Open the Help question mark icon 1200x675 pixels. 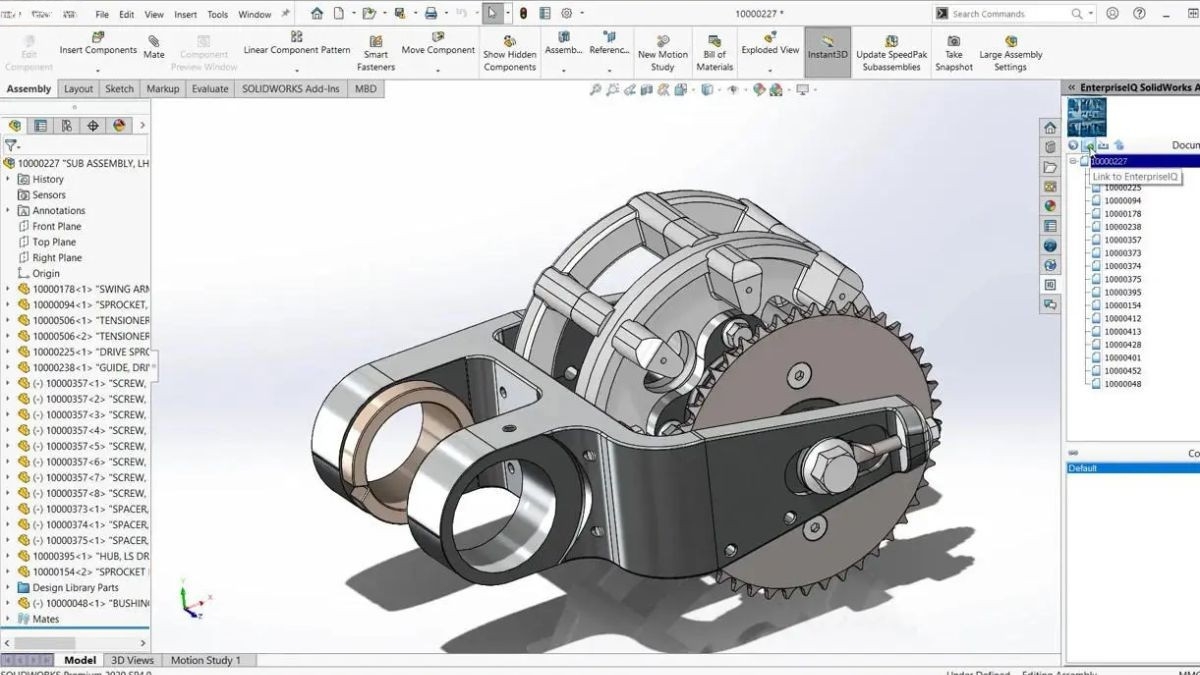(x=1140, y=13)
